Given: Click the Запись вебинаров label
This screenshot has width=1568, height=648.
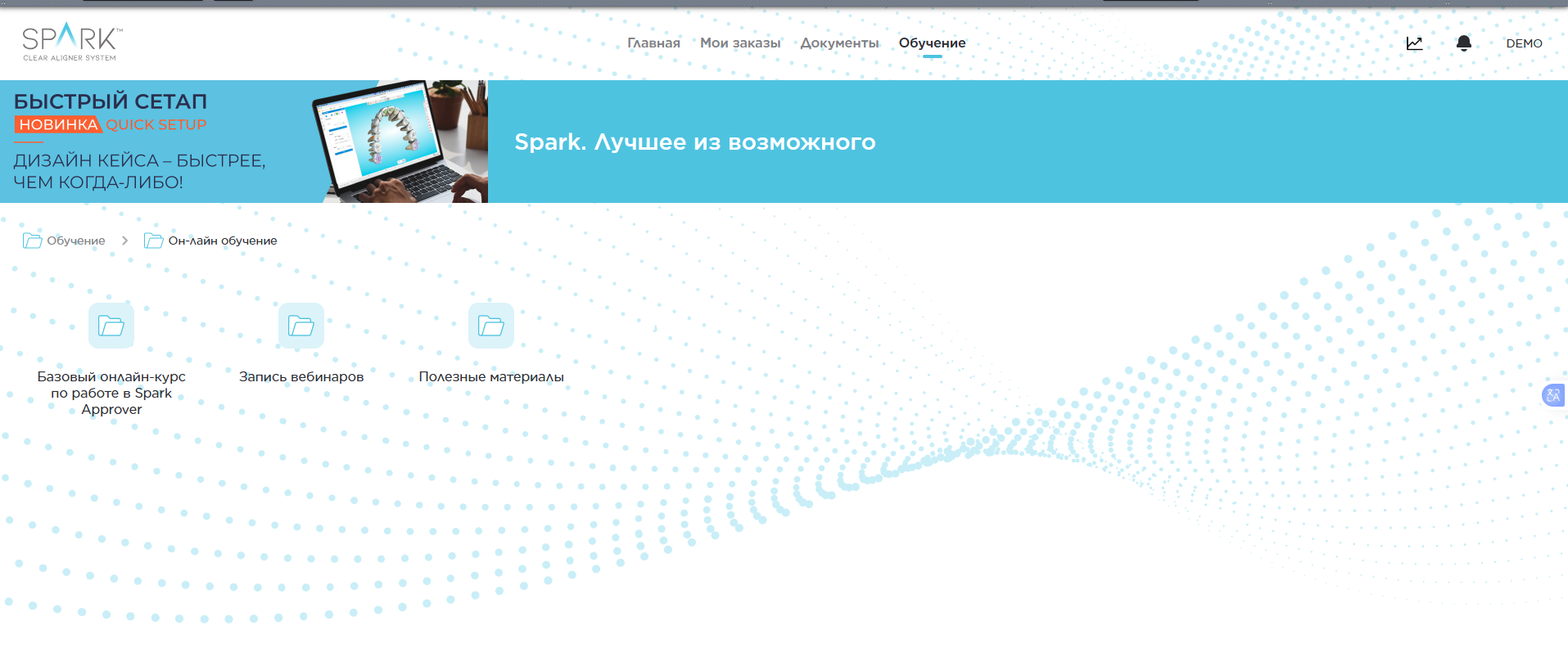Looking at the screenshot, I should [x=301, y=376].
